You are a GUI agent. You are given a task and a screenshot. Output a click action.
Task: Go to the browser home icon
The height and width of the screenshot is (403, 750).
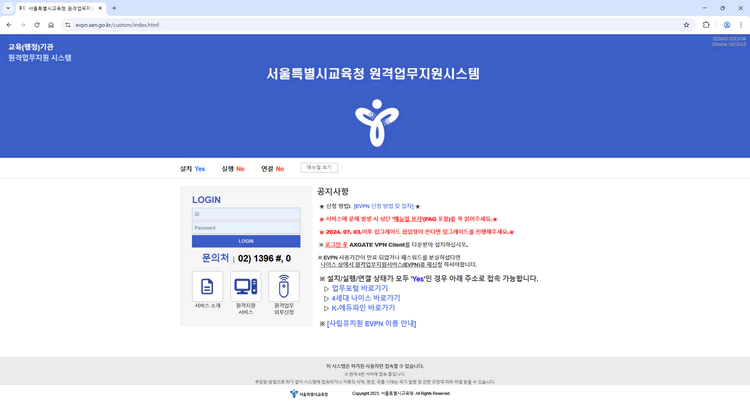(51, 25)
